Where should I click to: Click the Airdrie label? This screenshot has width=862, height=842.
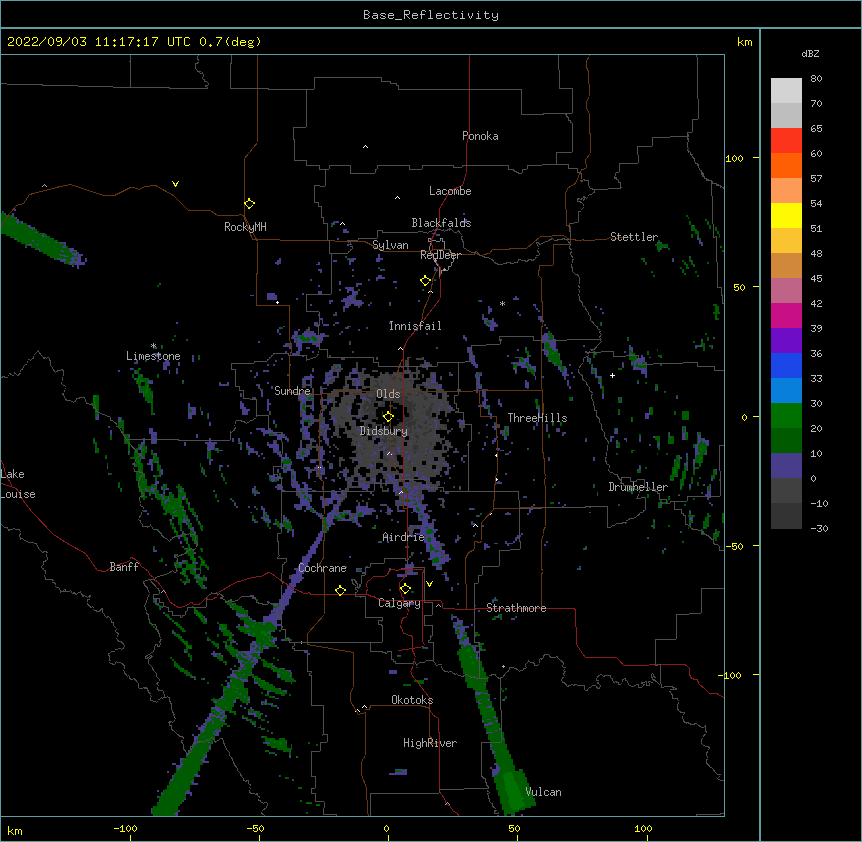pyautogui.click(x=404, y=537)
